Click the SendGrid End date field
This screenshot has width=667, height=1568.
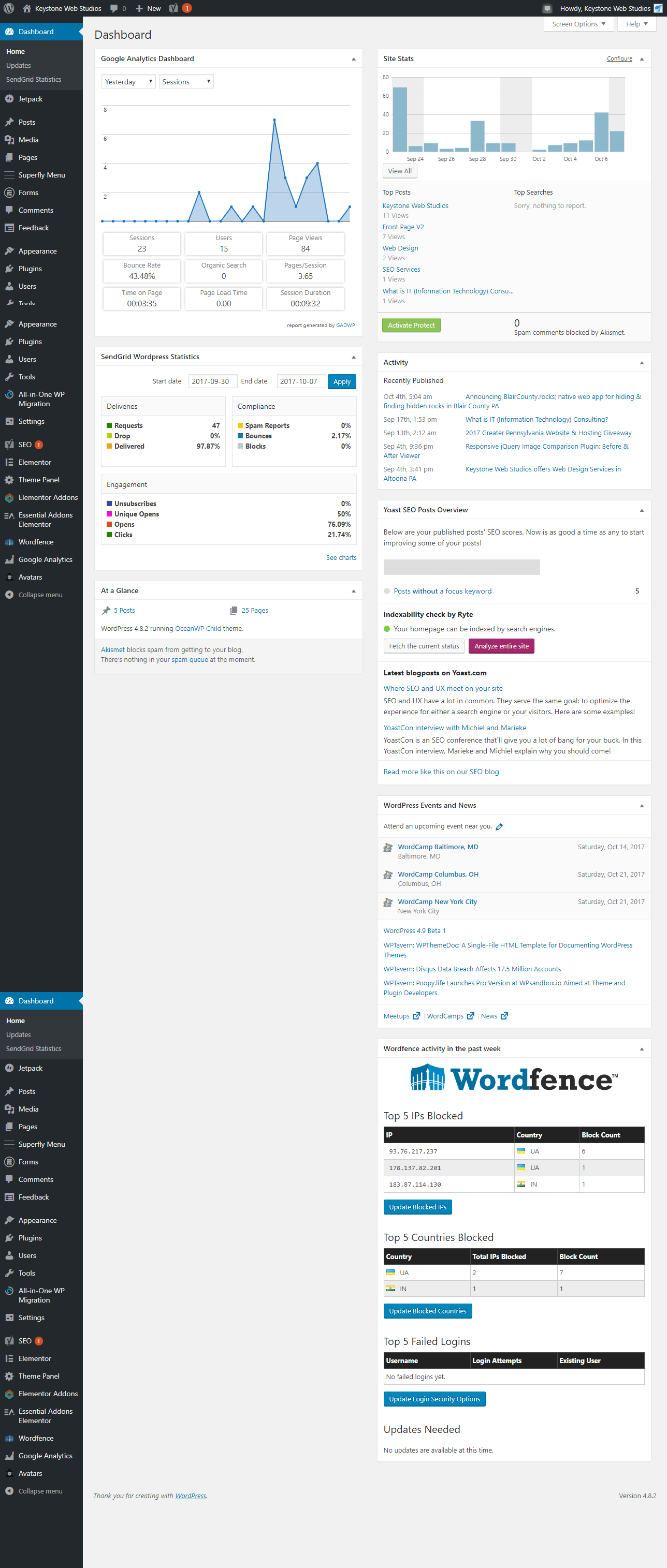[301, 382]
